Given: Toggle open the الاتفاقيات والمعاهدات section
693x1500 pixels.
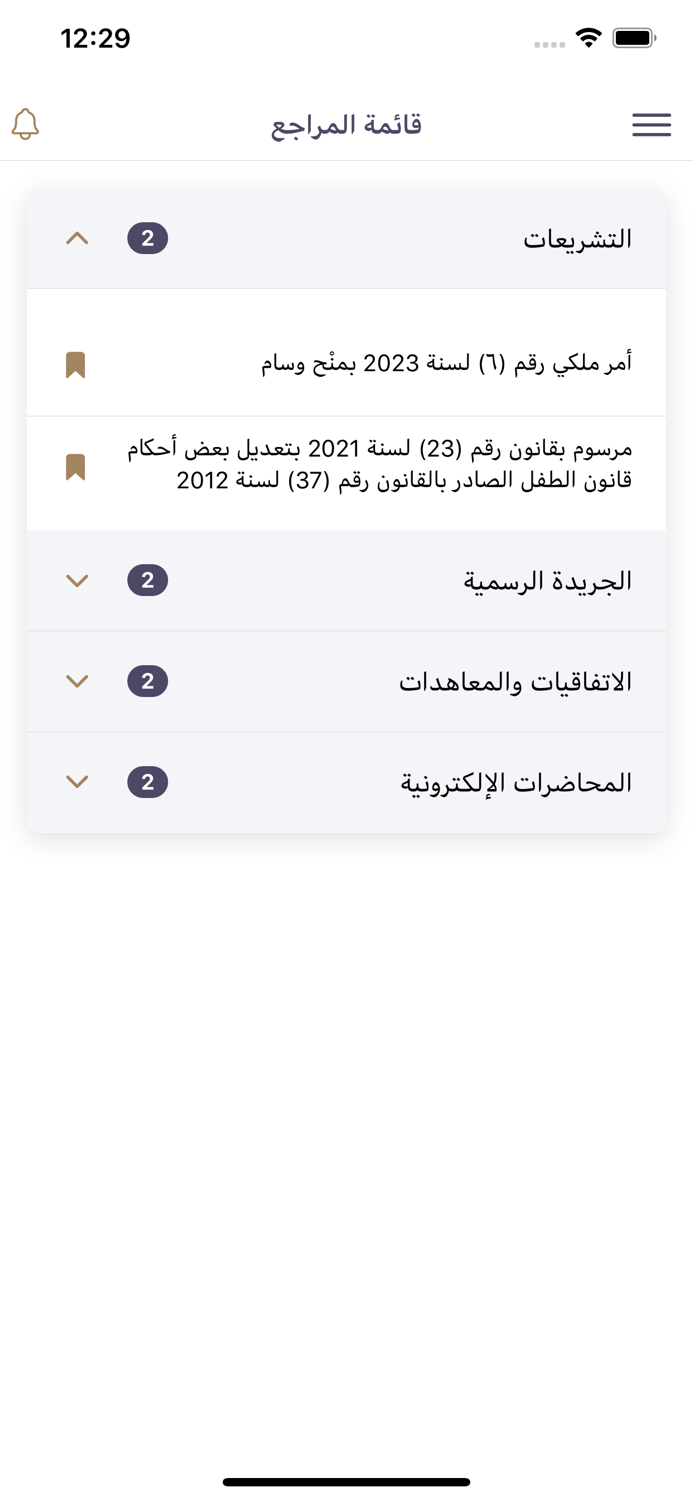Looking at the screenshot, I should [x=77, y=681].
